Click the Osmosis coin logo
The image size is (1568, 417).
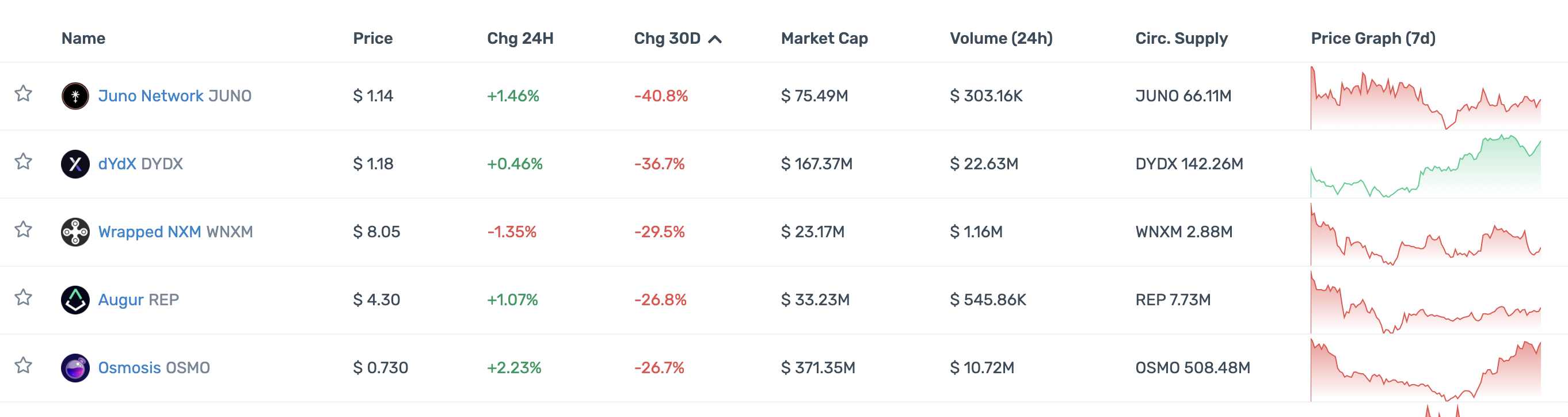tap(75, 367)
